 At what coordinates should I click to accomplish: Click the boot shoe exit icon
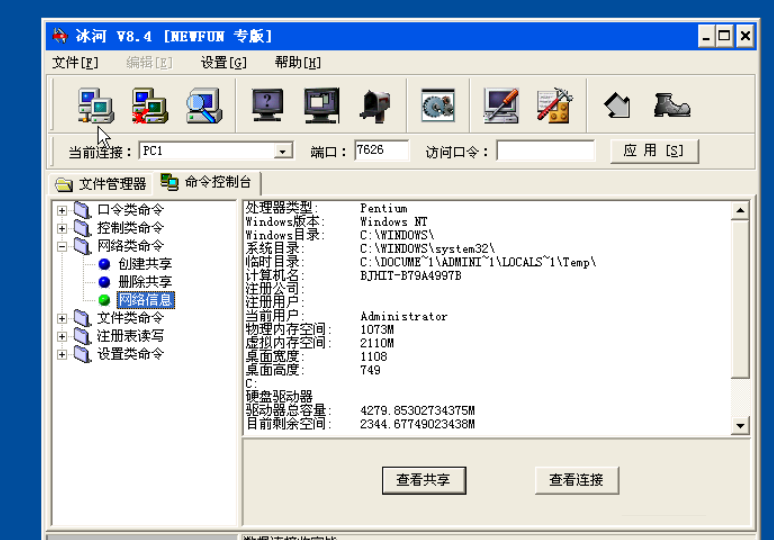click(672, 105)
